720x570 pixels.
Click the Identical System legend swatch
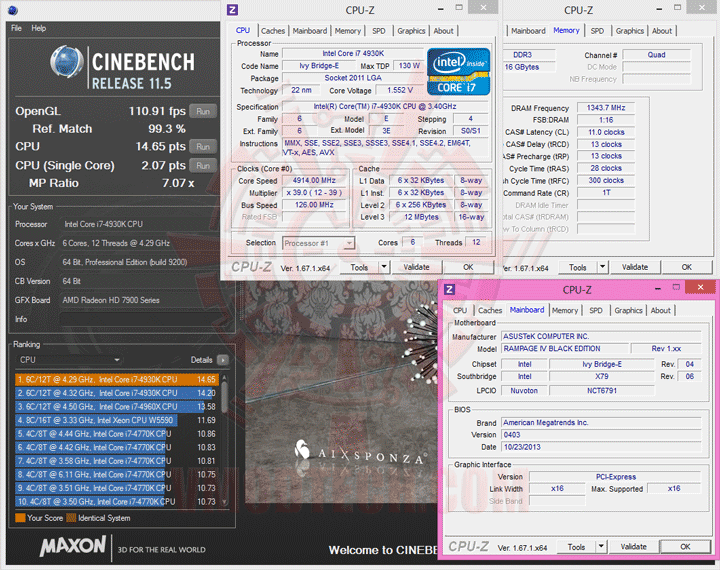71,518
